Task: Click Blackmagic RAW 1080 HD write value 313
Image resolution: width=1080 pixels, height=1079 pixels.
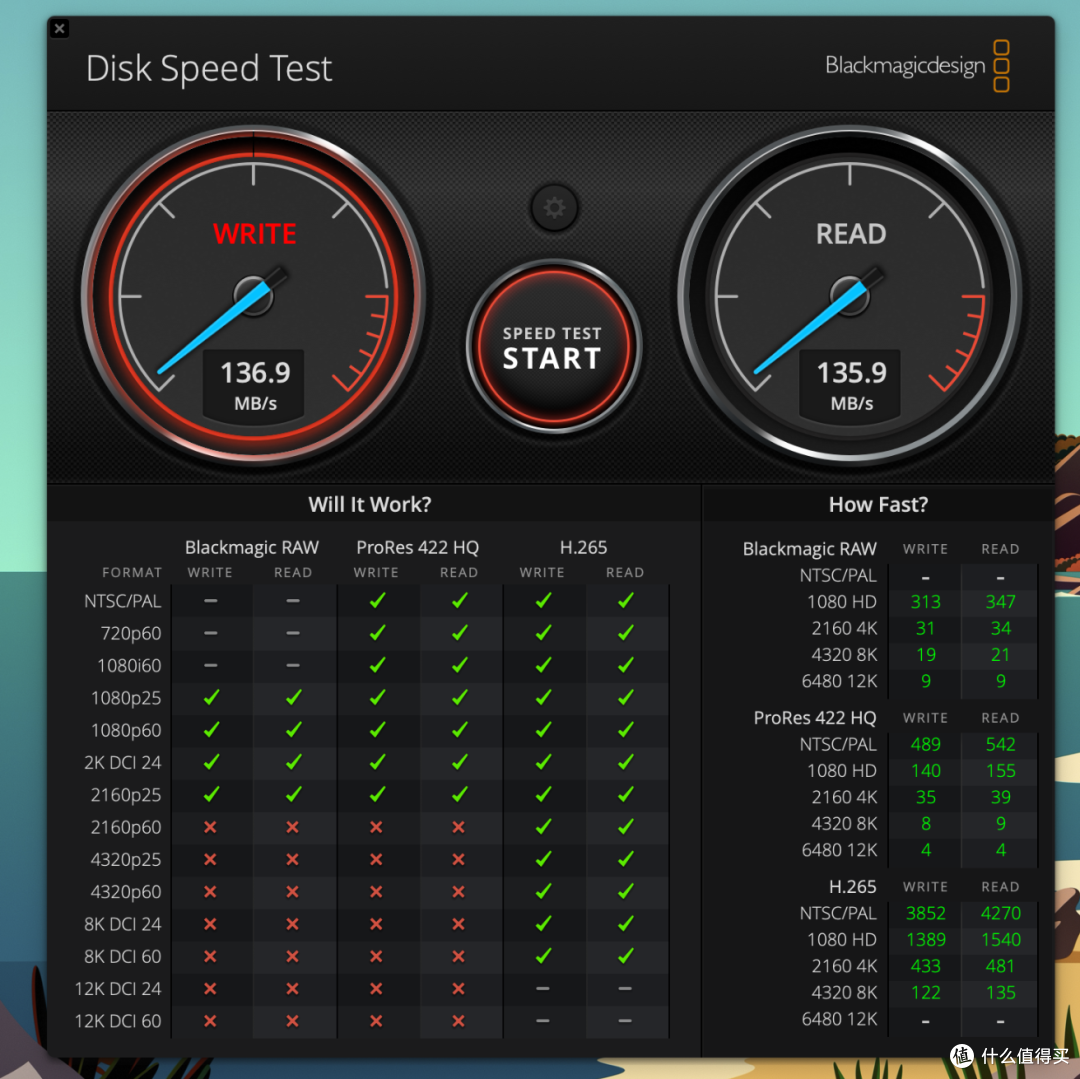Action: [x=926, y=603]
